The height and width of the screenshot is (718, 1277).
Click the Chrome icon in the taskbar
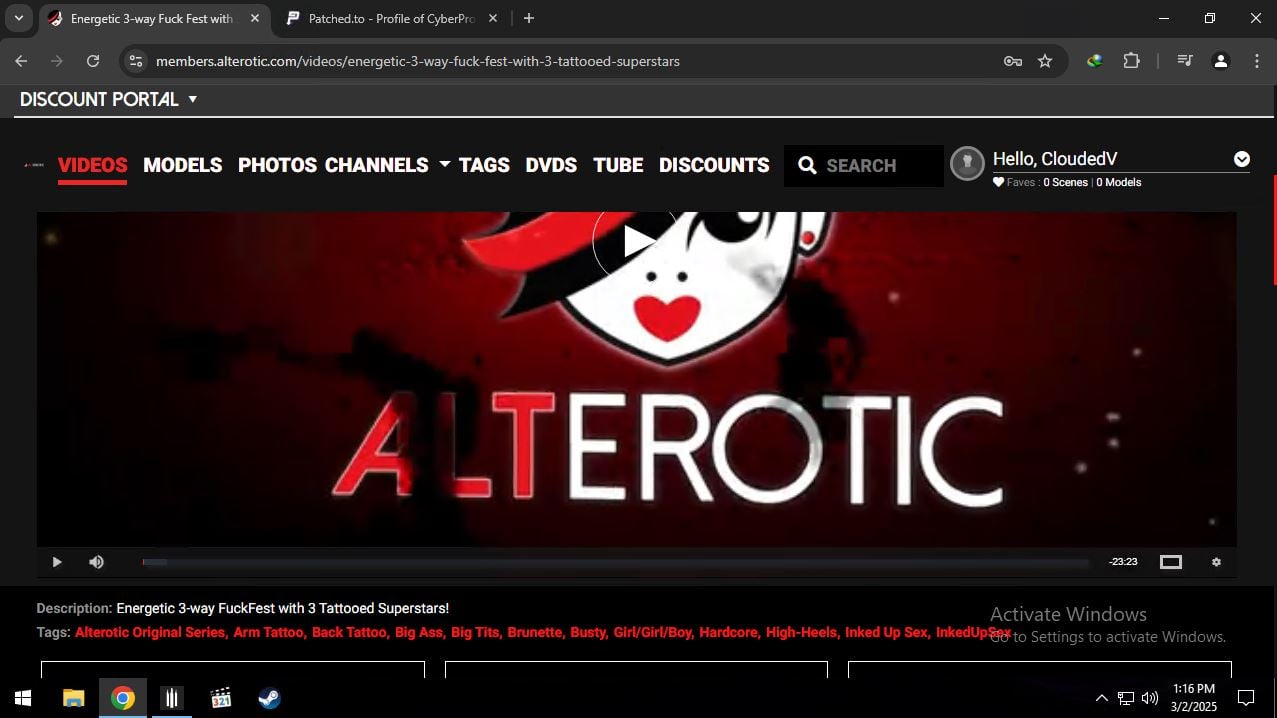tap(123, 698)
